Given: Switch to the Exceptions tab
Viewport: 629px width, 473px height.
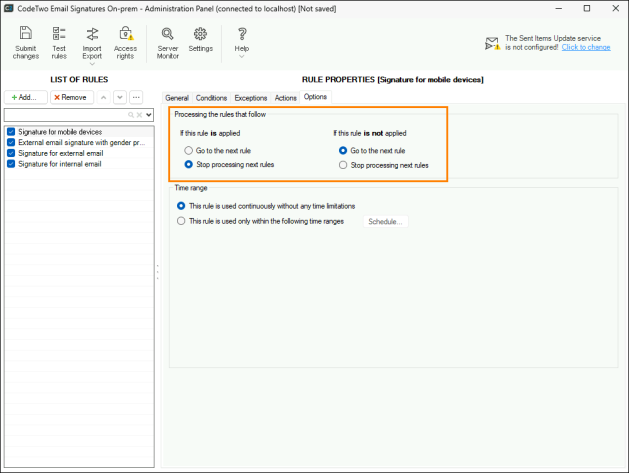Looking at the screenshot, I should (251, 98).
